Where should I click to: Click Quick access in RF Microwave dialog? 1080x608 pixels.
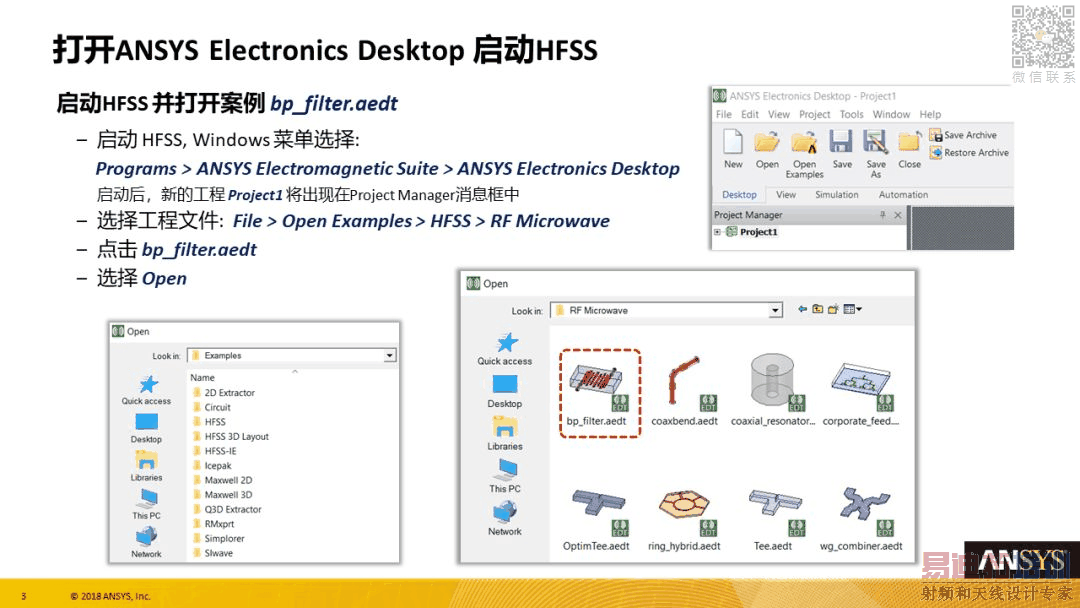[x=505, y=349]
